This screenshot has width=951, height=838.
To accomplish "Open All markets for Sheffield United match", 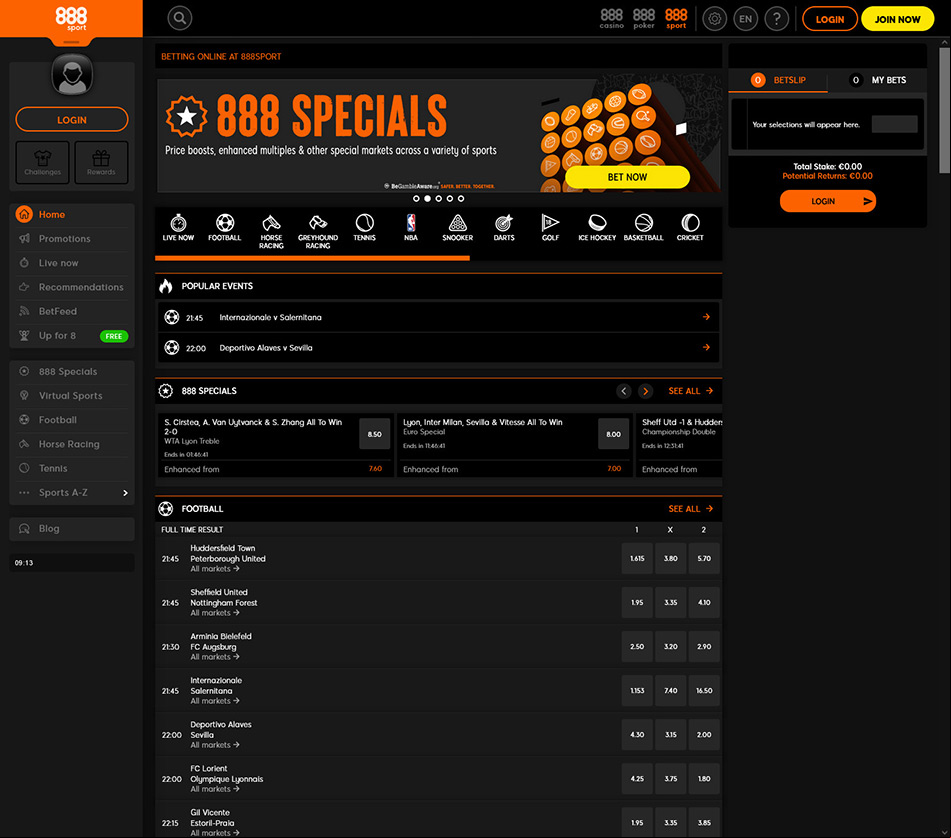I will tap(215, 613).
